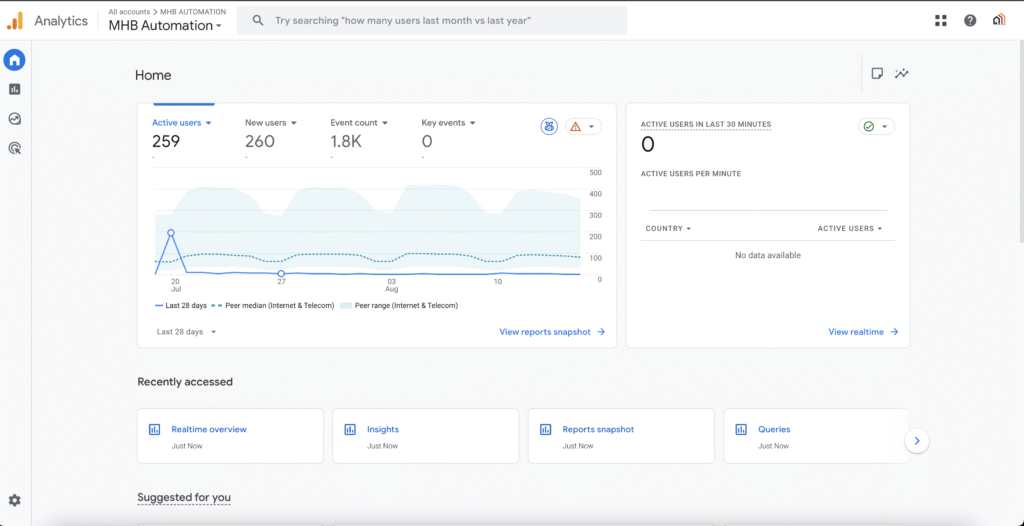Click the orange warning triangle icon
Image resolution: width=1024 pixels, height=526 pixels.
click(x=575, y=127)
